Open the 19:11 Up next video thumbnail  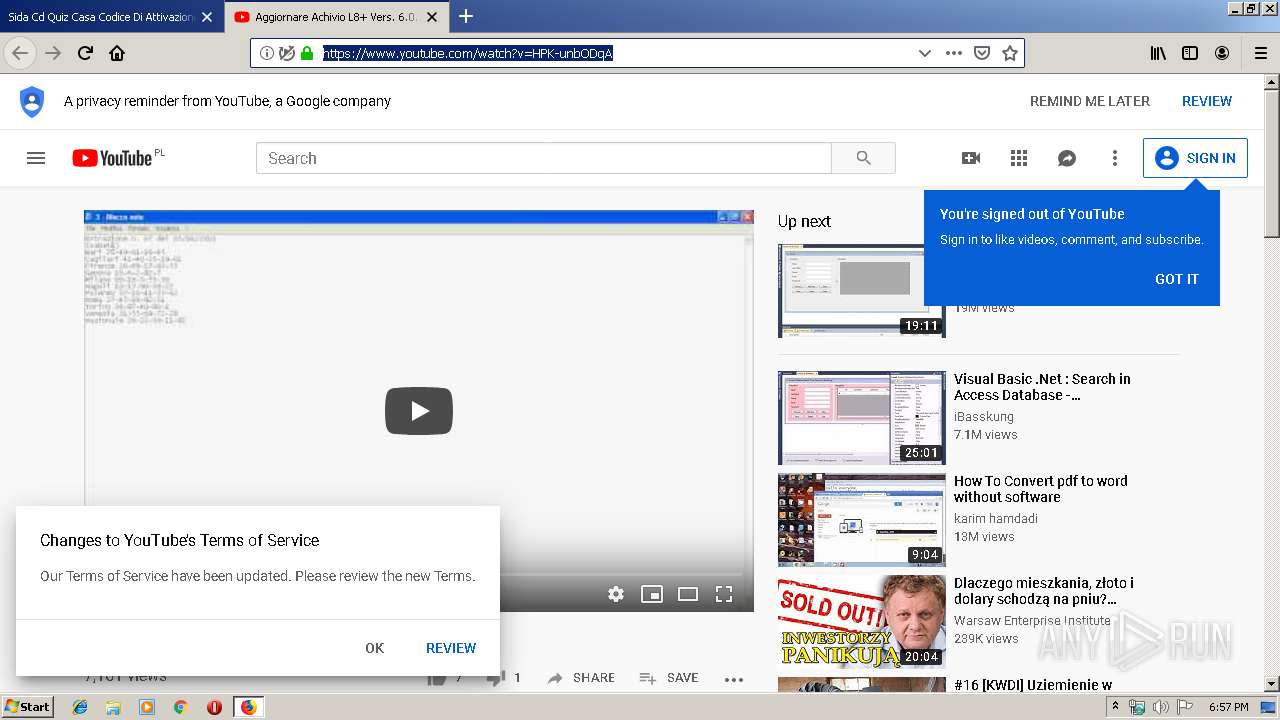click(x=862, y=291)
